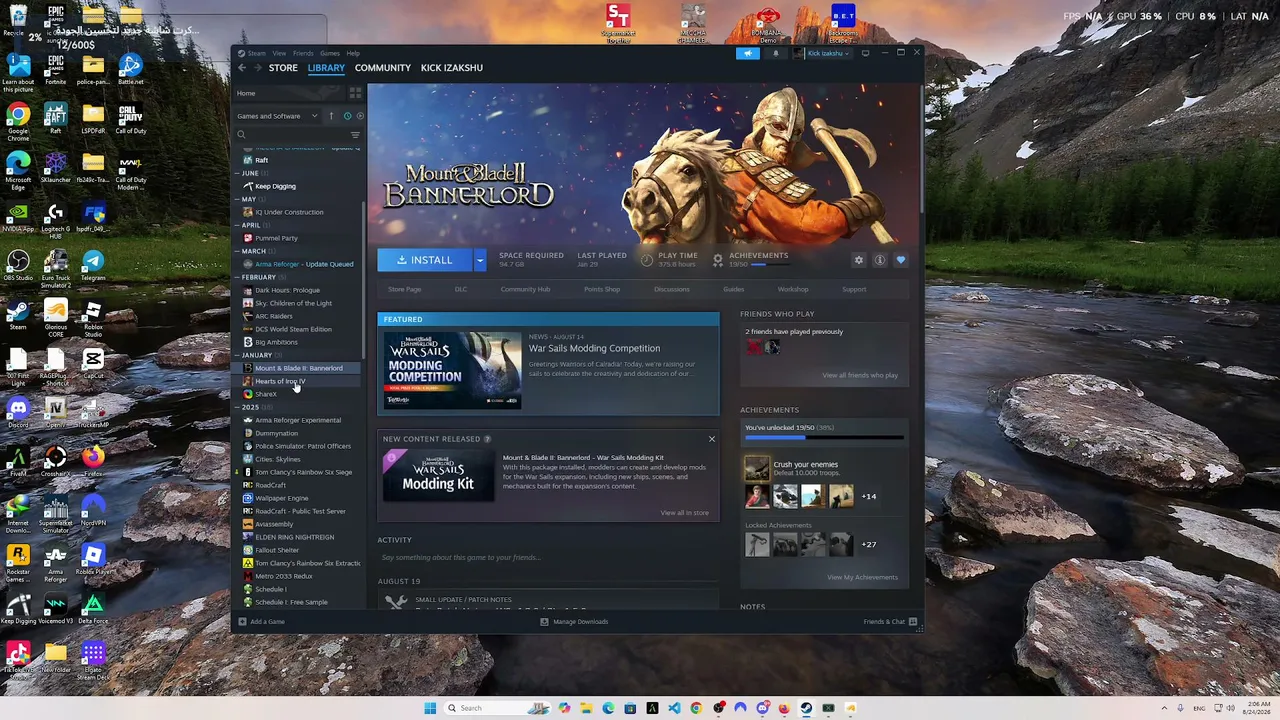Open Firefox desktop shortcut

[x=93, y=461]
